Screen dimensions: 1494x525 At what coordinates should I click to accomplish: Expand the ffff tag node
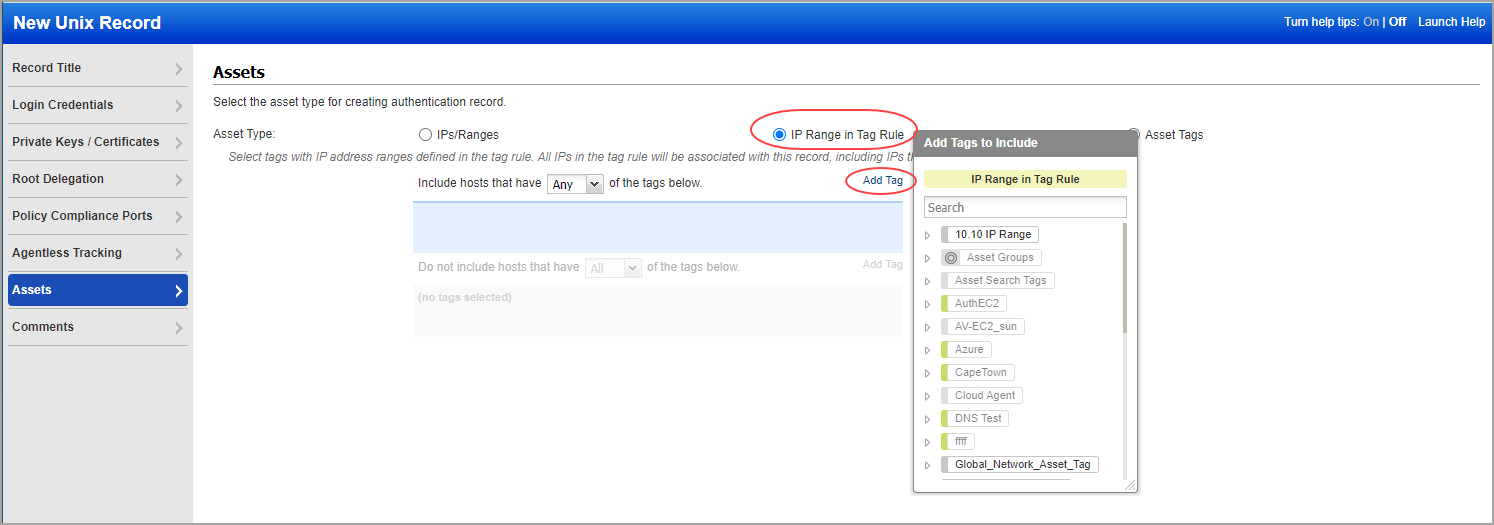point(928,442)
